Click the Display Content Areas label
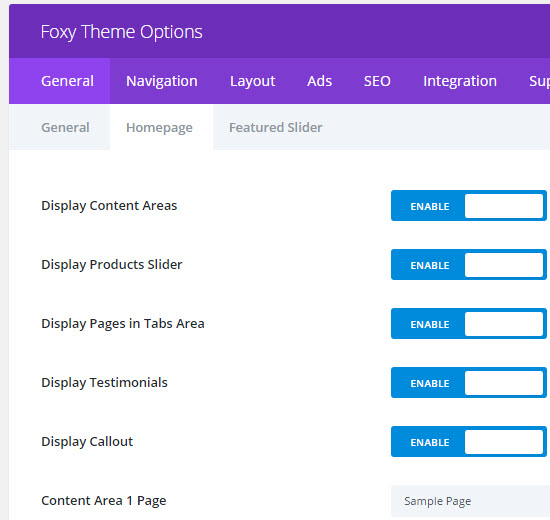The height and width of the screenshot is (520, 550). (x=109, y=206)
